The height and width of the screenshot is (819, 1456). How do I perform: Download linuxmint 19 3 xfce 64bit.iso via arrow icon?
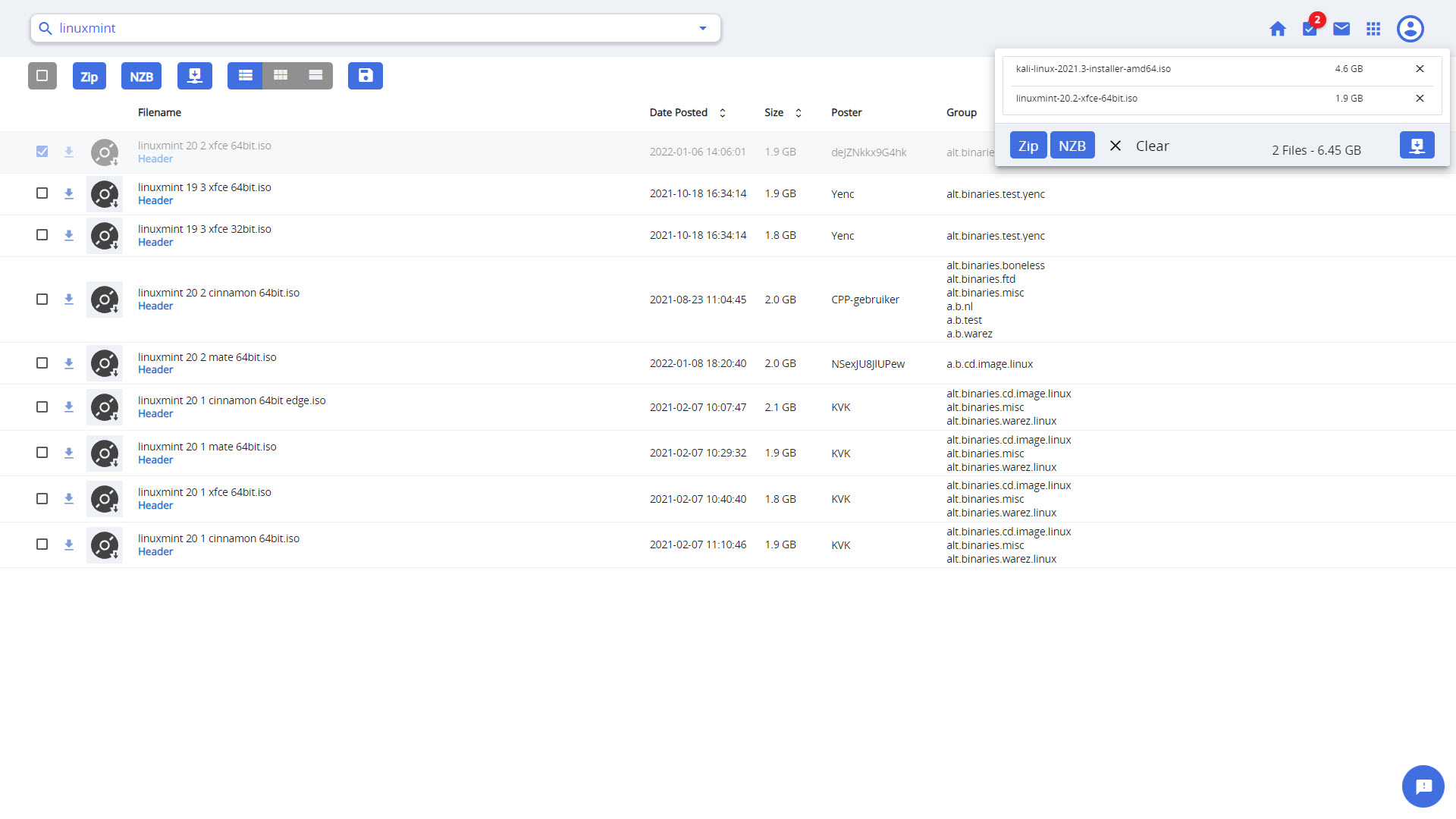69,194
